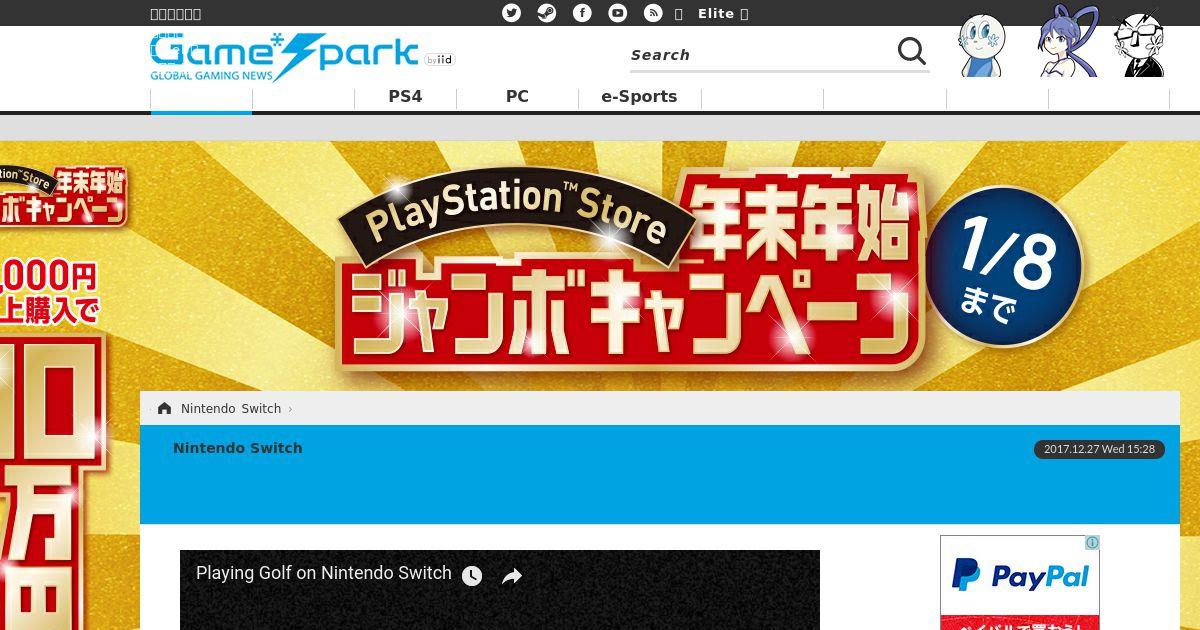Click video title Playing Golf on Nintendo Switch
Image resolution: width=1200 pixels, height=630 pixels.
coord(324,573)
